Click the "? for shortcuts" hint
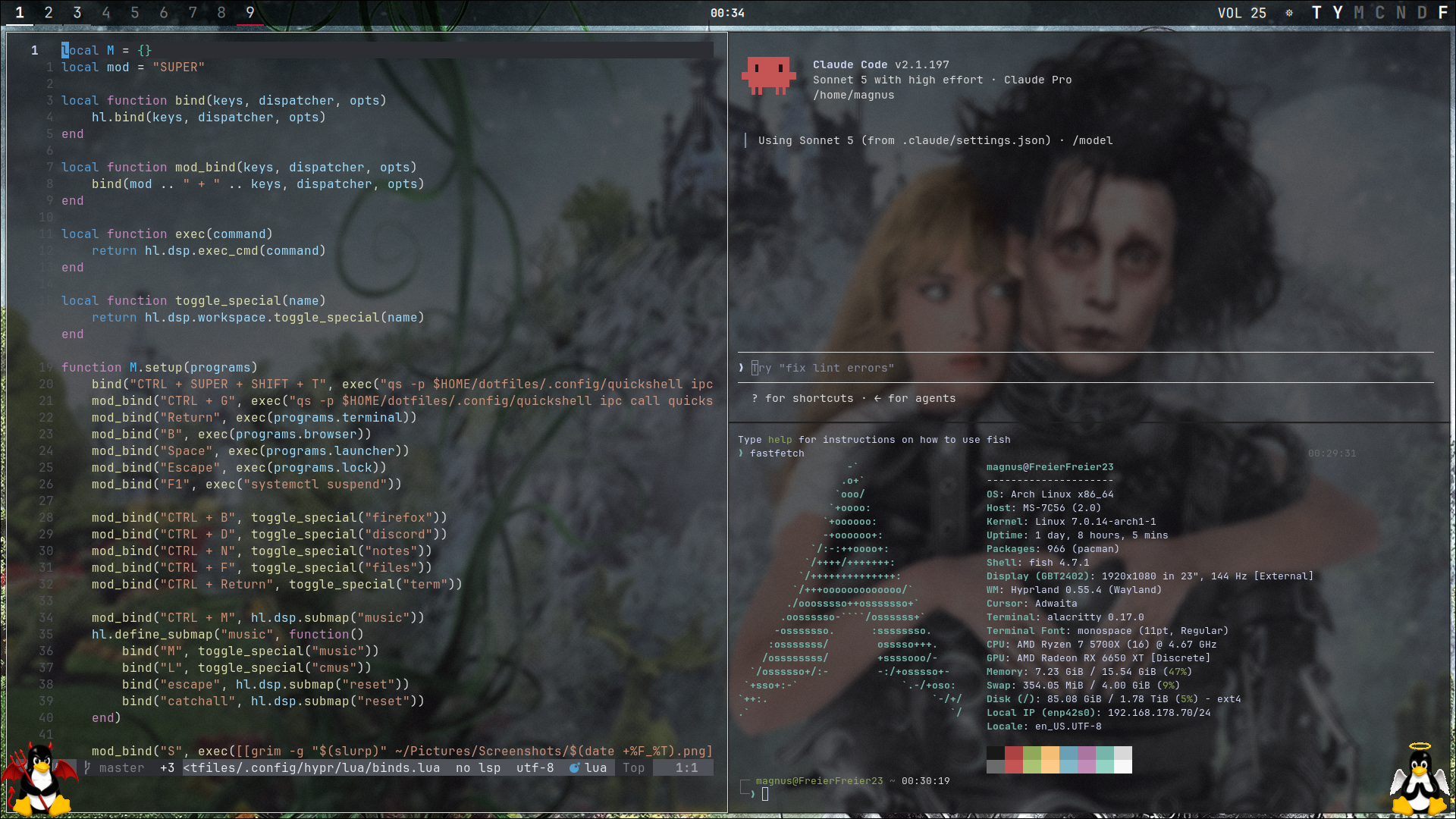 coord(802,398)
